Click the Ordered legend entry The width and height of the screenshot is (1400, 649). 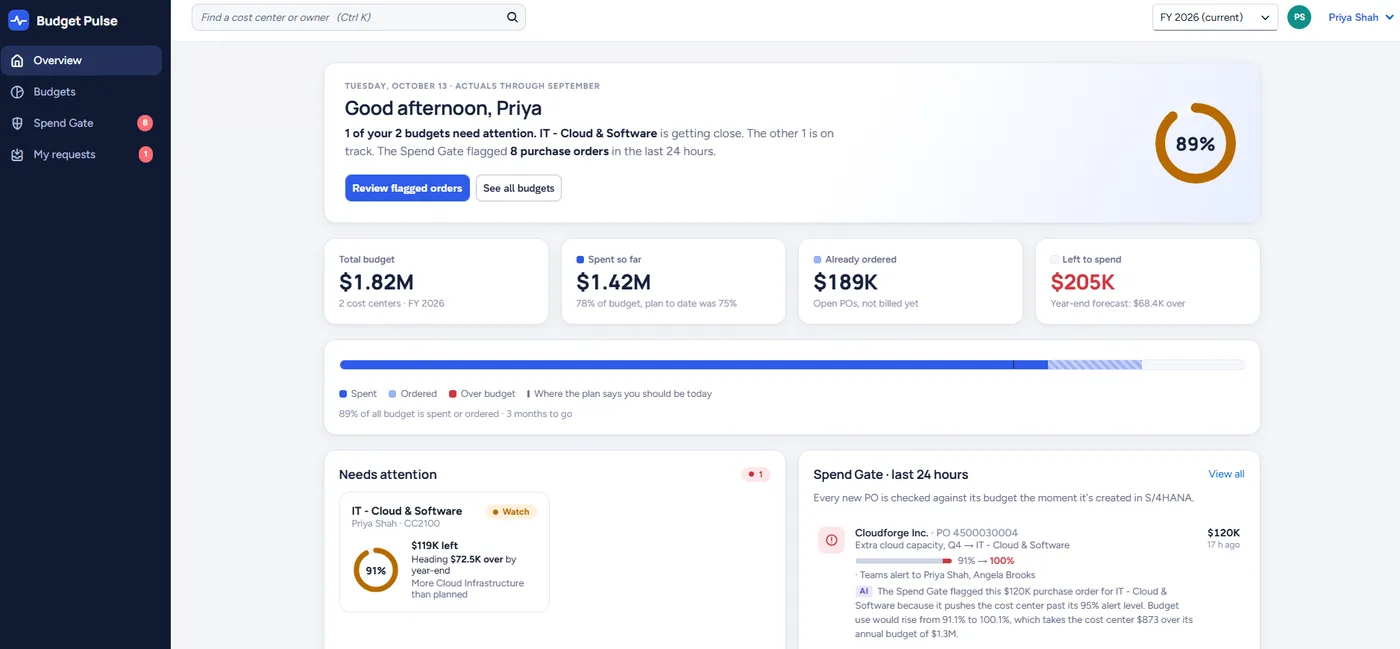[x=413, y=394]
